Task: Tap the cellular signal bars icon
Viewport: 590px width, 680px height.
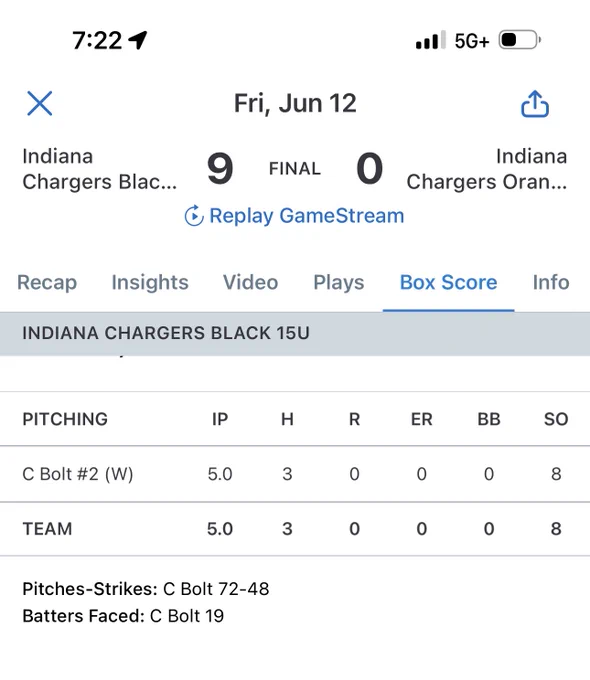Action: pos(430,40)
